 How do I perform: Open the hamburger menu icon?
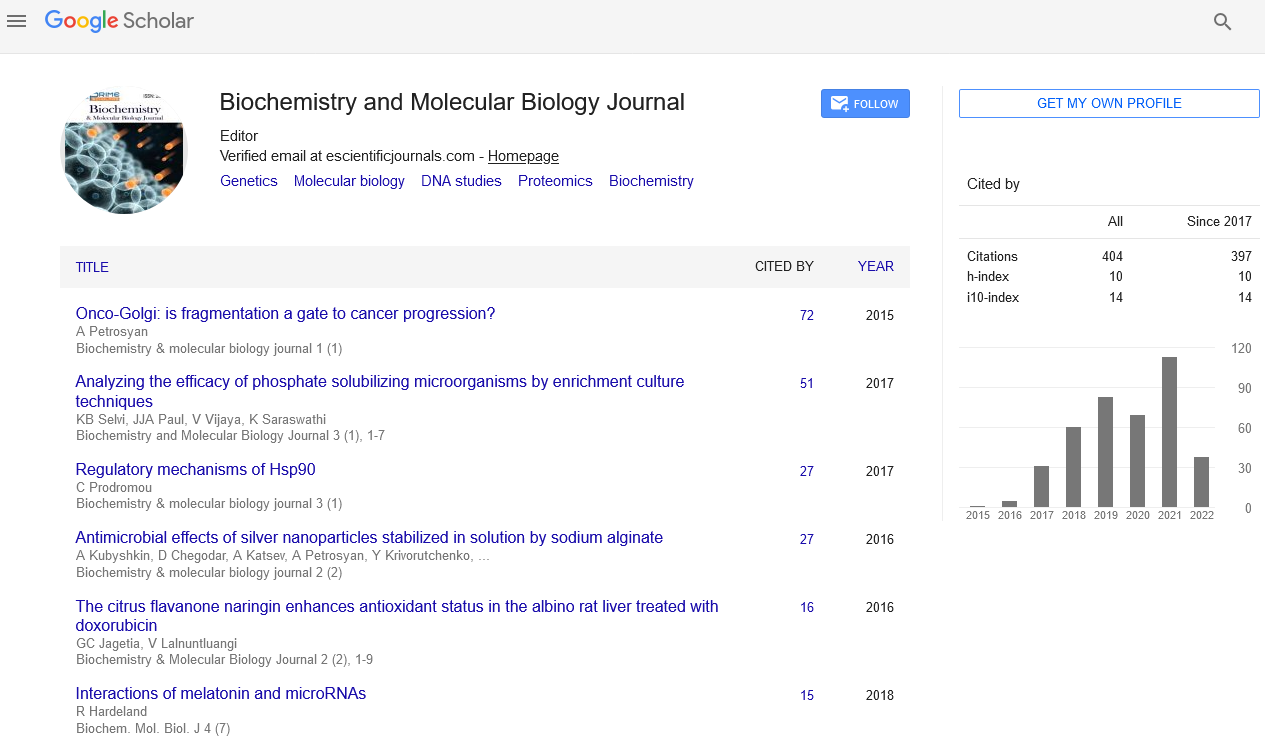(x=16, y=21)
